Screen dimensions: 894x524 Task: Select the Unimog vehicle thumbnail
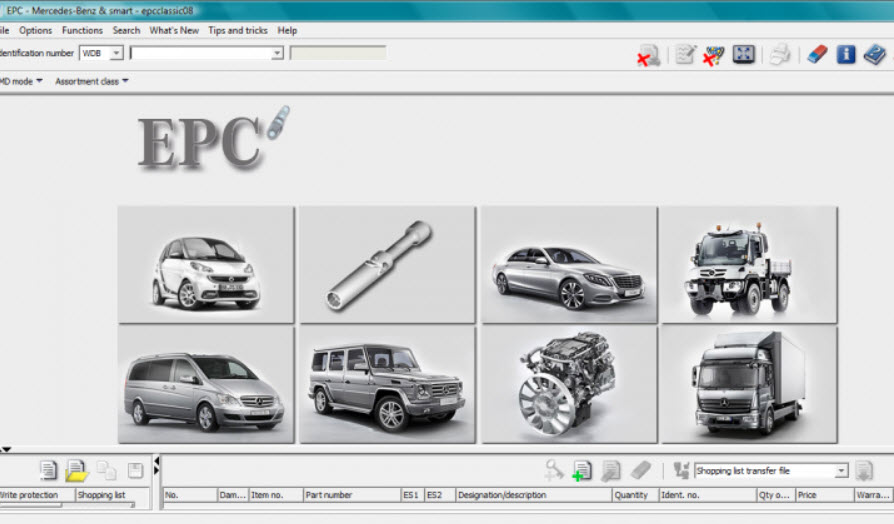pyautogui.click(x=749, y=265)
